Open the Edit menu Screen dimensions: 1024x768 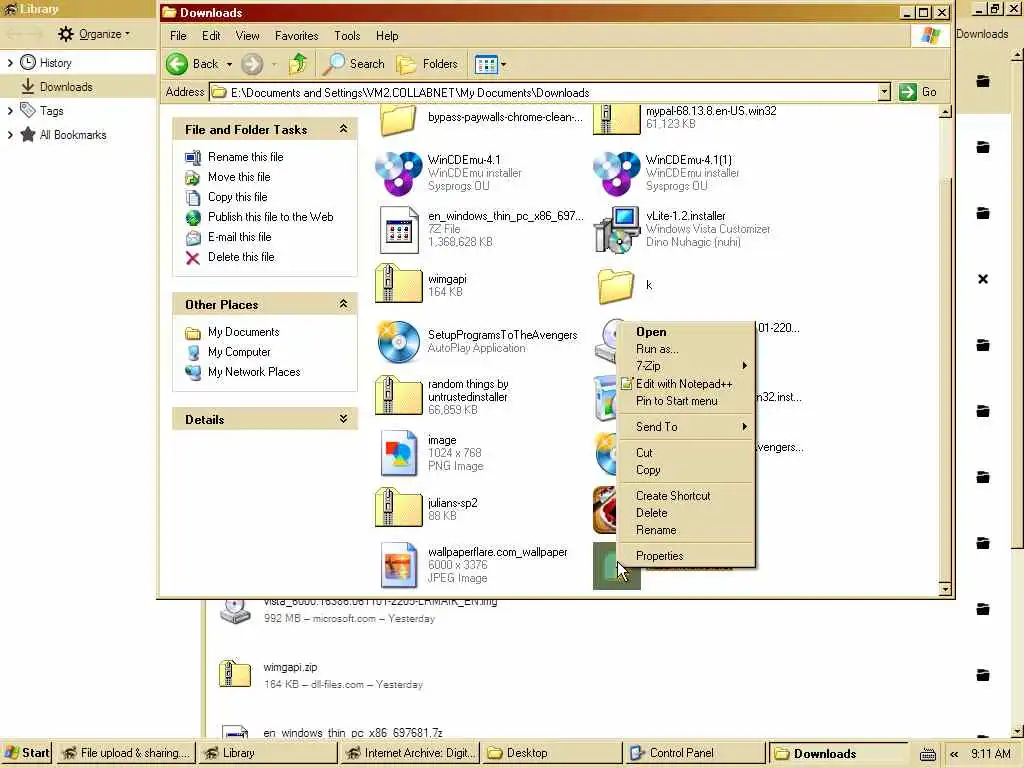coord(211,36)
